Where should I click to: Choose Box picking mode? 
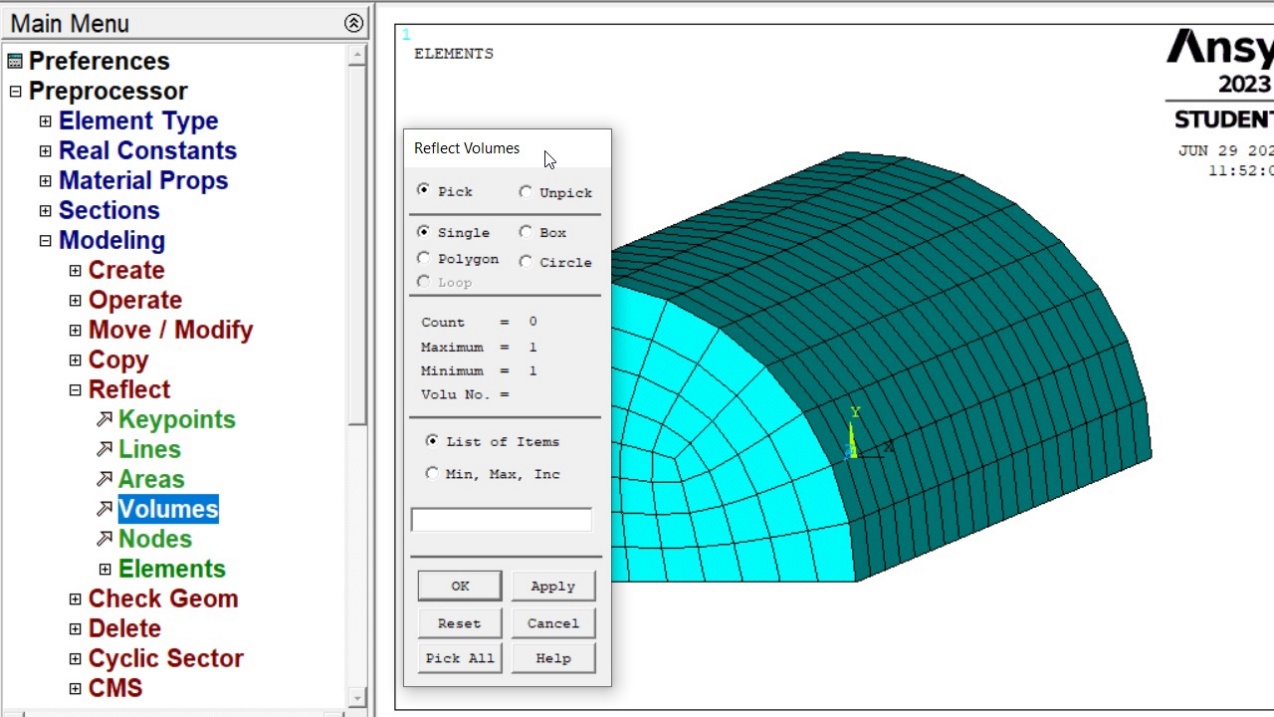pyautogui.click(x=525, y=231)
